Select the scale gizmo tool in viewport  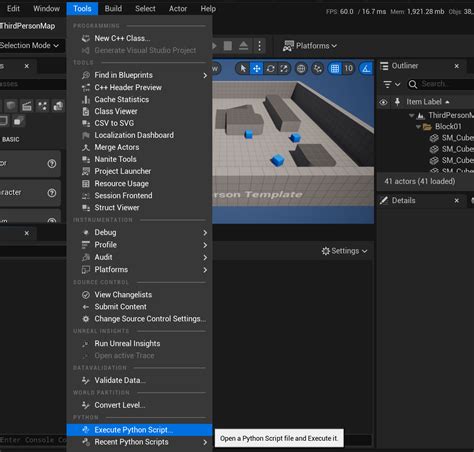284,69
